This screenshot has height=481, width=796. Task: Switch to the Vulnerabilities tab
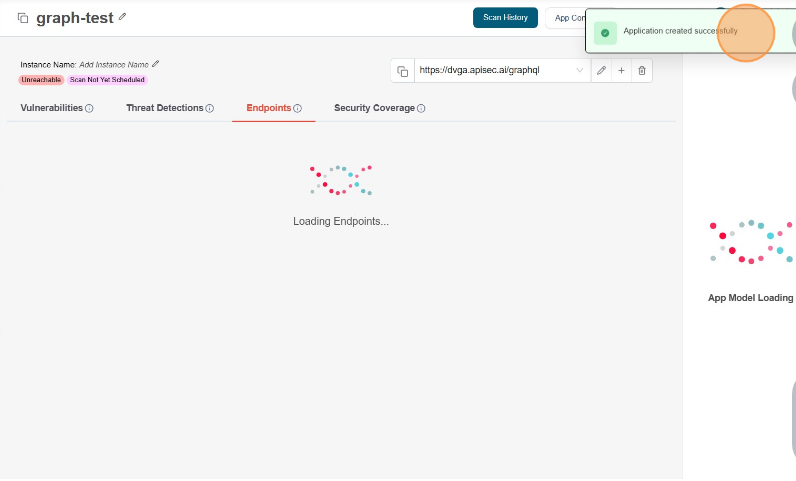[x=51, y=108]
